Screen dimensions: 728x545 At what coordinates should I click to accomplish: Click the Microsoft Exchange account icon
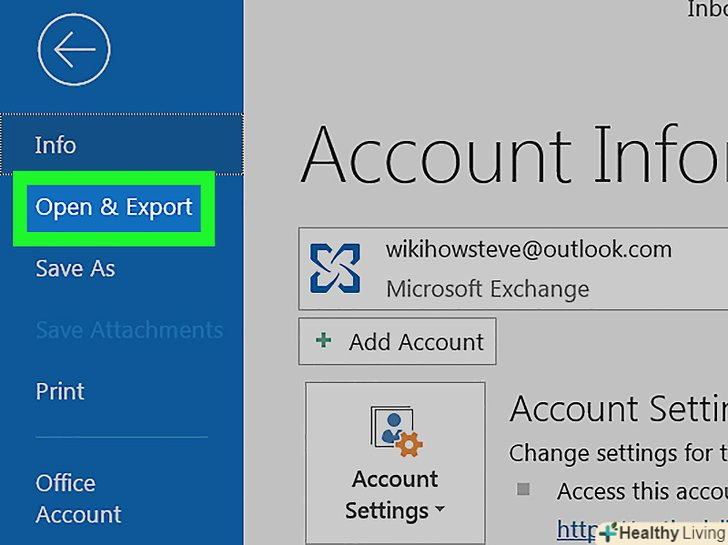335,268
